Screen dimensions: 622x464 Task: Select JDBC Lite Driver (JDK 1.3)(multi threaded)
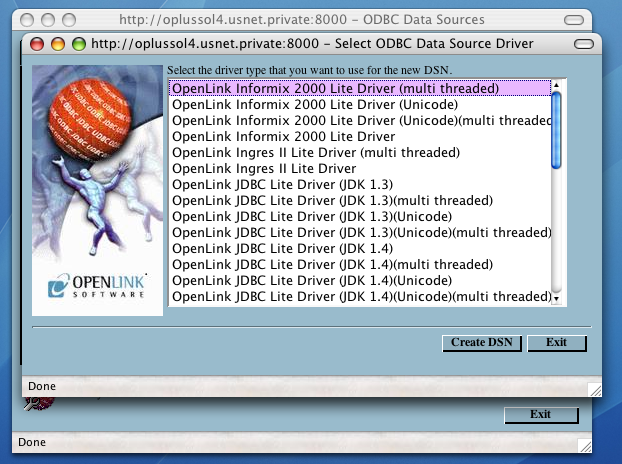pyautogui.click(x=360, y=200)
